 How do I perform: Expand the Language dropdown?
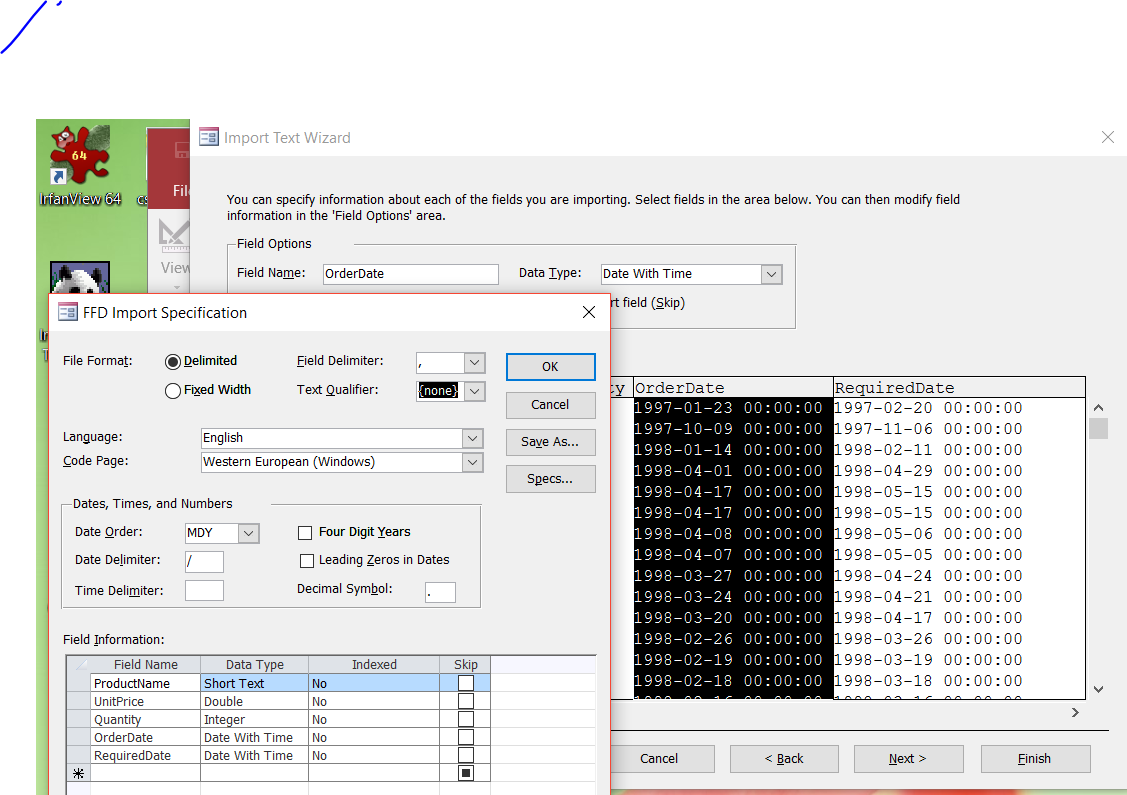click(471, 438)
